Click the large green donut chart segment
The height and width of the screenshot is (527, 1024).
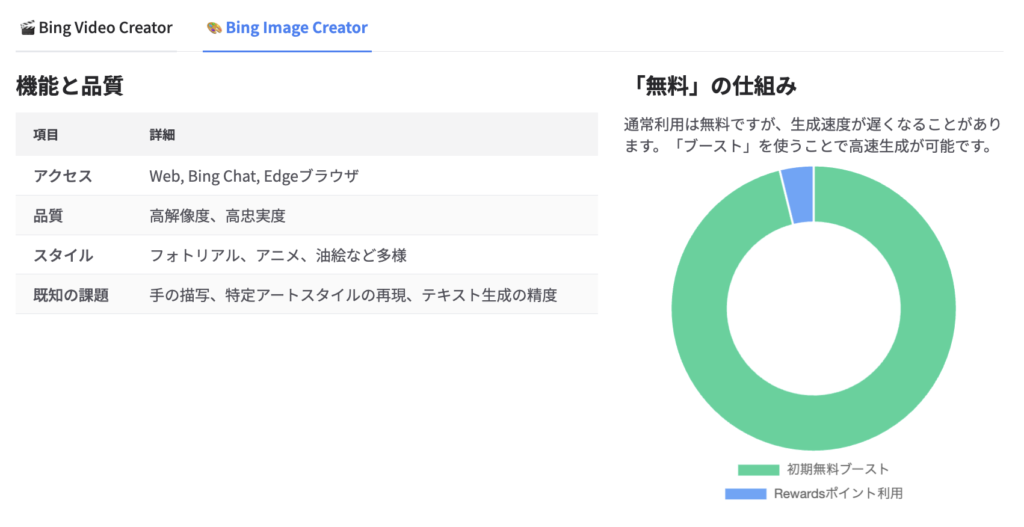[x=814, y=423]
